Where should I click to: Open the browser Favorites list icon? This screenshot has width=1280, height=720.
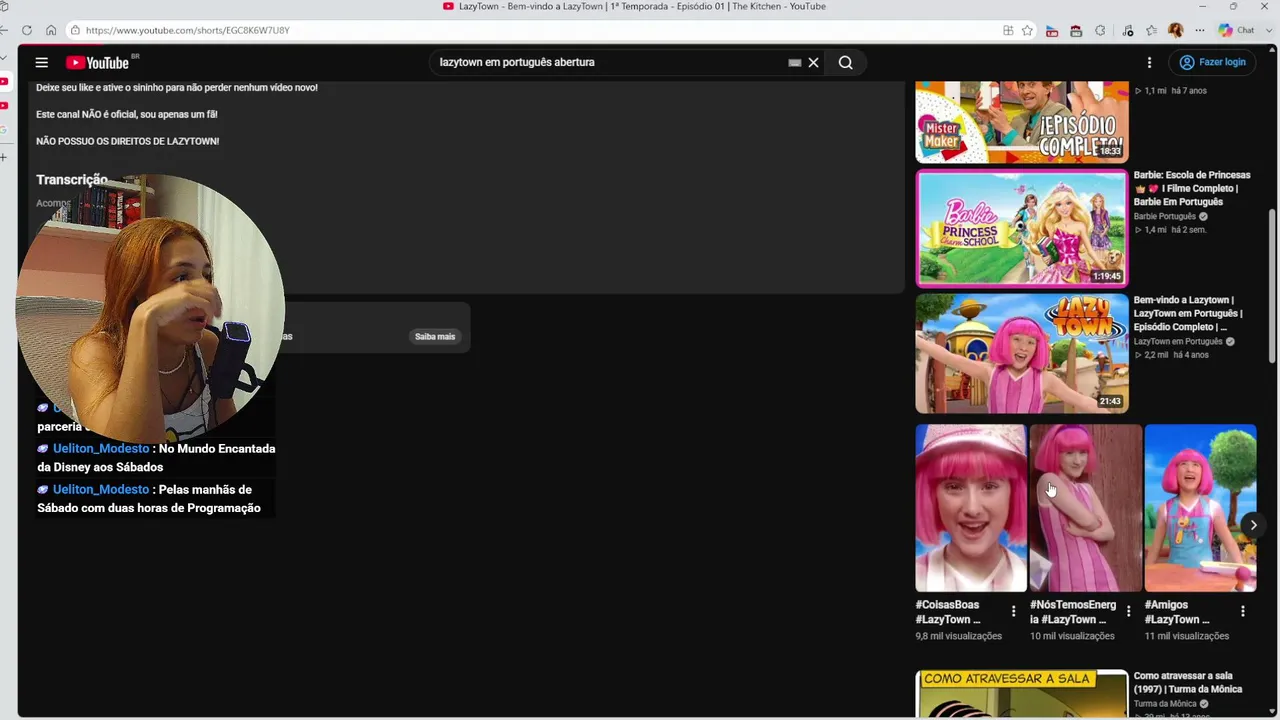pos(1151,30)
